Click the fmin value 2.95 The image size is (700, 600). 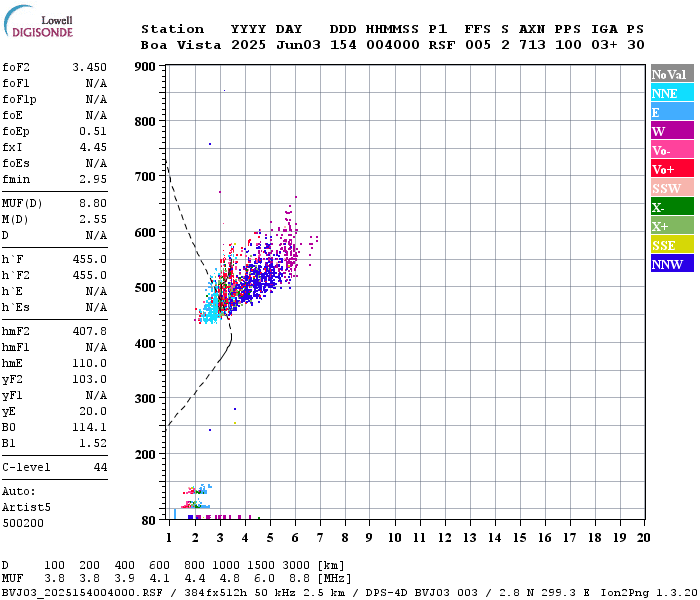tap(93, 179)
